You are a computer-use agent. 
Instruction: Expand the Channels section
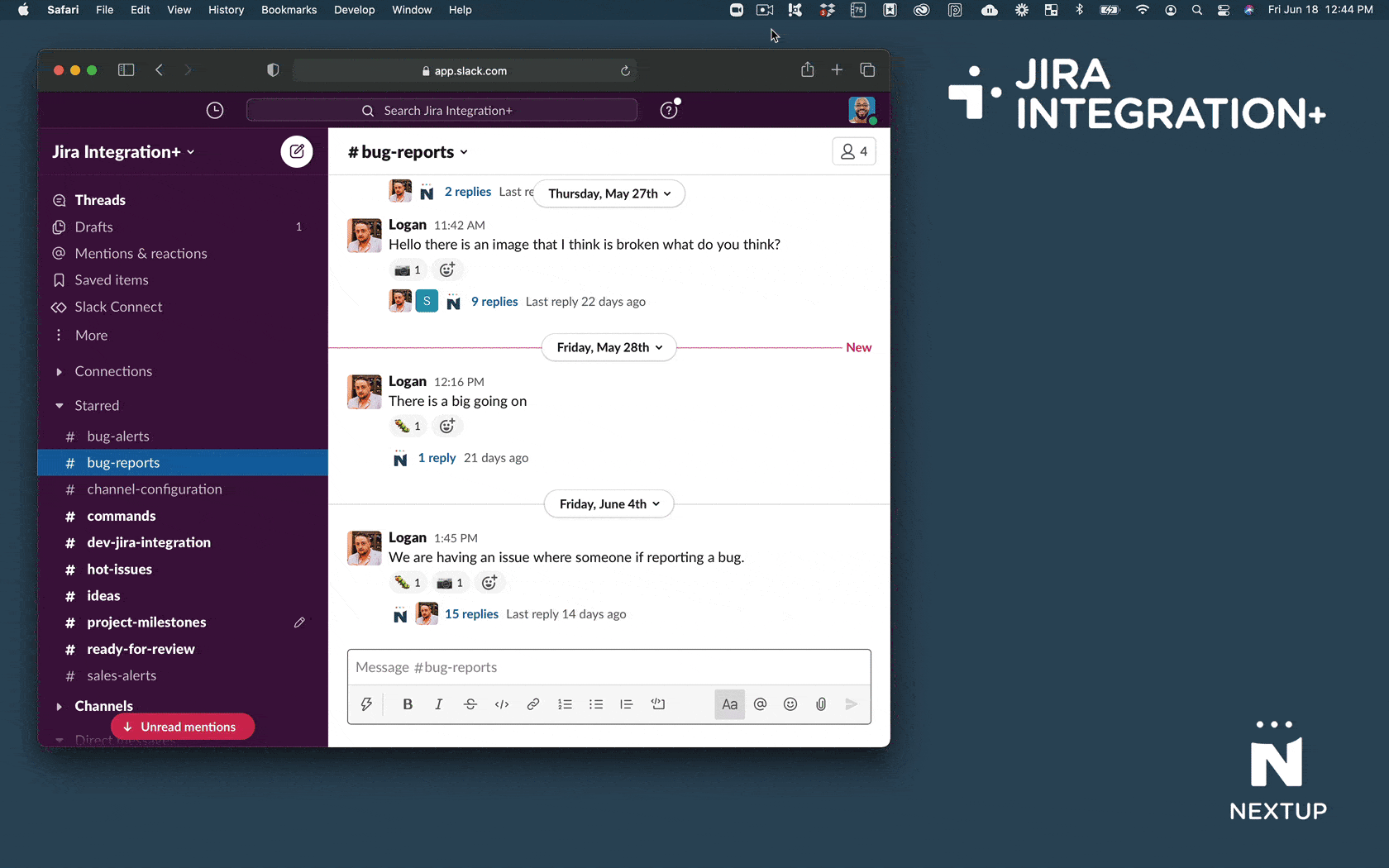[x=59, y=707]
